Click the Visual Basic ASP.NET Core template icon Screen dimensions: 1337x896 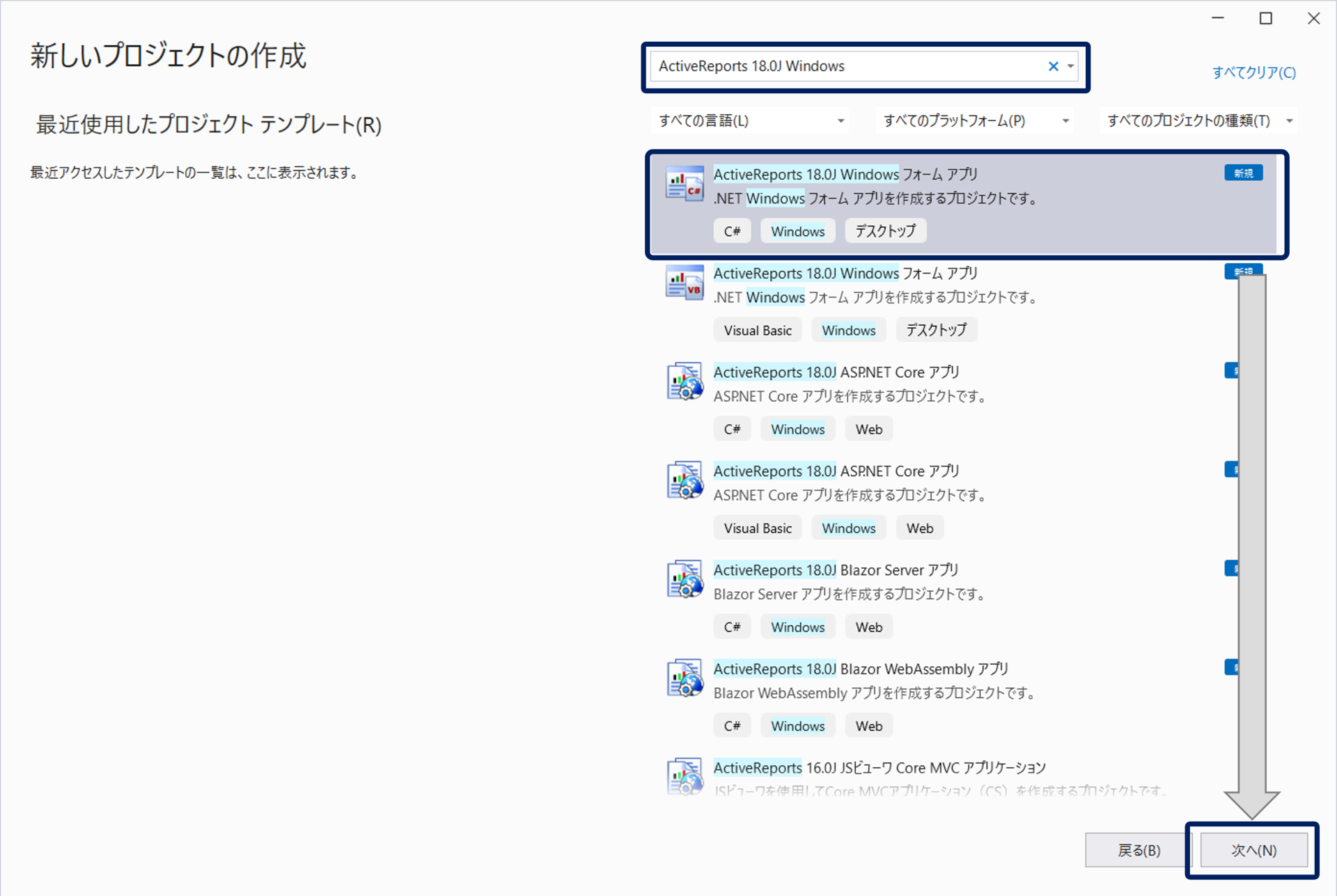pos(684,480)
